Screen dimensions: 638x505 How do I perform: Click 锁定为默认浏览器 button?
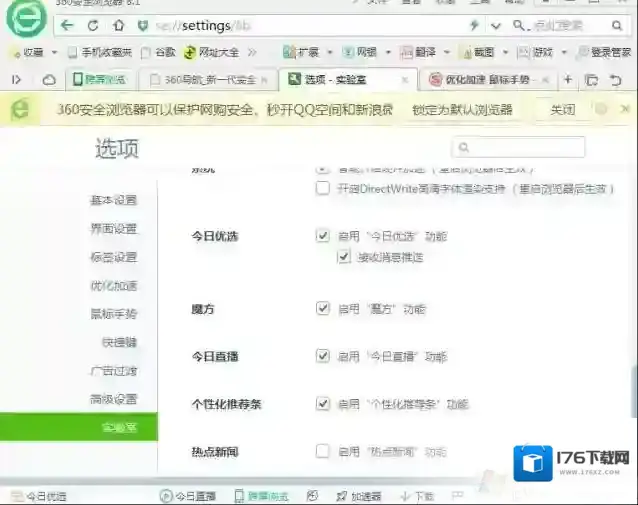pos(462,109)
